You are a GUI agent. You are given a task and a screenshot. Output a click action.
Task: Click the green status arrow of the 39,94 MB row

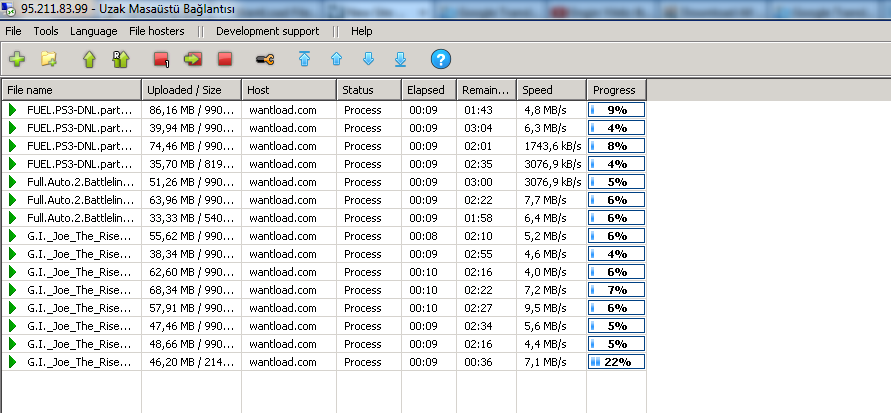[x=13, y=128]
